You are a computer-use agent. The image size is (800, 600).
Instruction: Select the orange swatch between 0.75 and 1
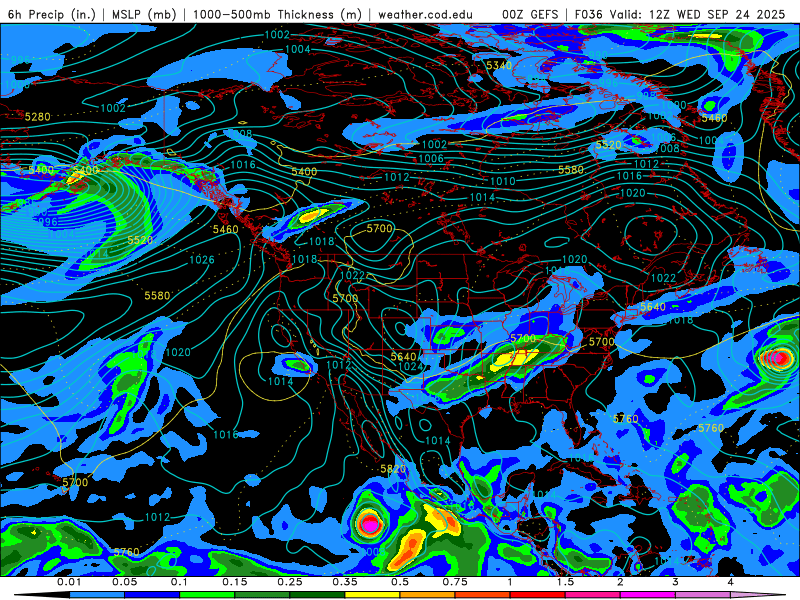[x=483, y=595]
